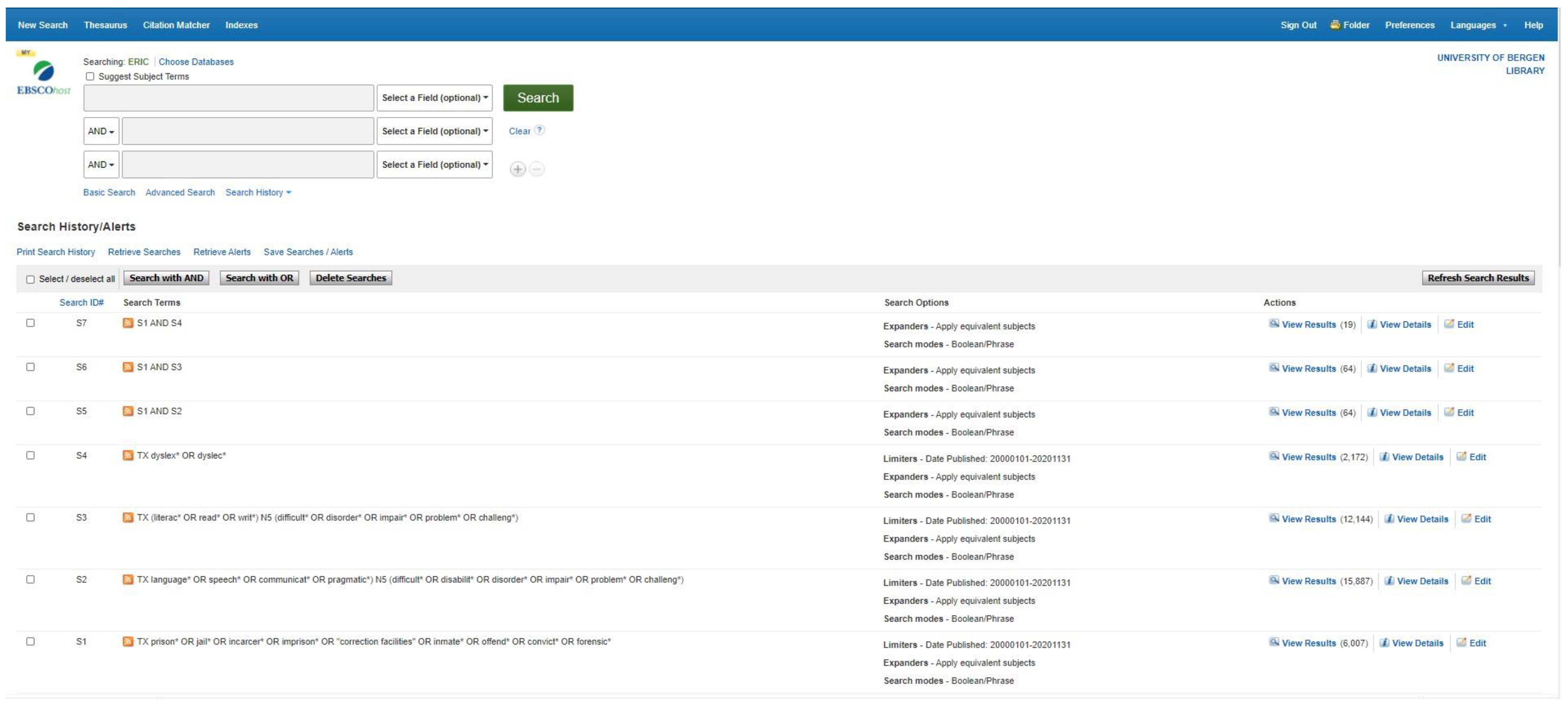
Task: Open the Folder icon in top bar
Action: point(1335,25)
